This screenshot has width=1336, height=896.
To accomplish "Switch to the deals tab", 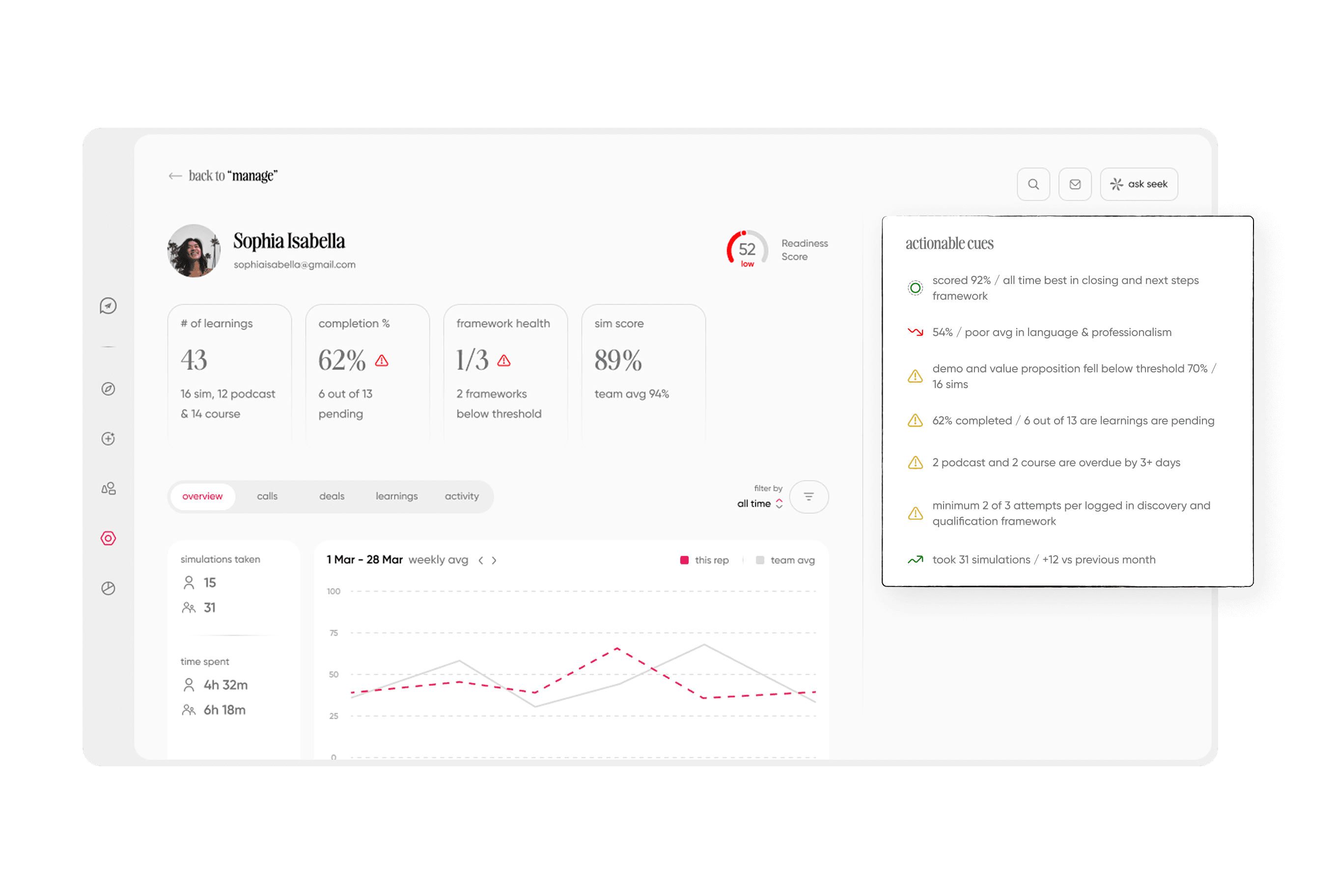I will (332, 496).
